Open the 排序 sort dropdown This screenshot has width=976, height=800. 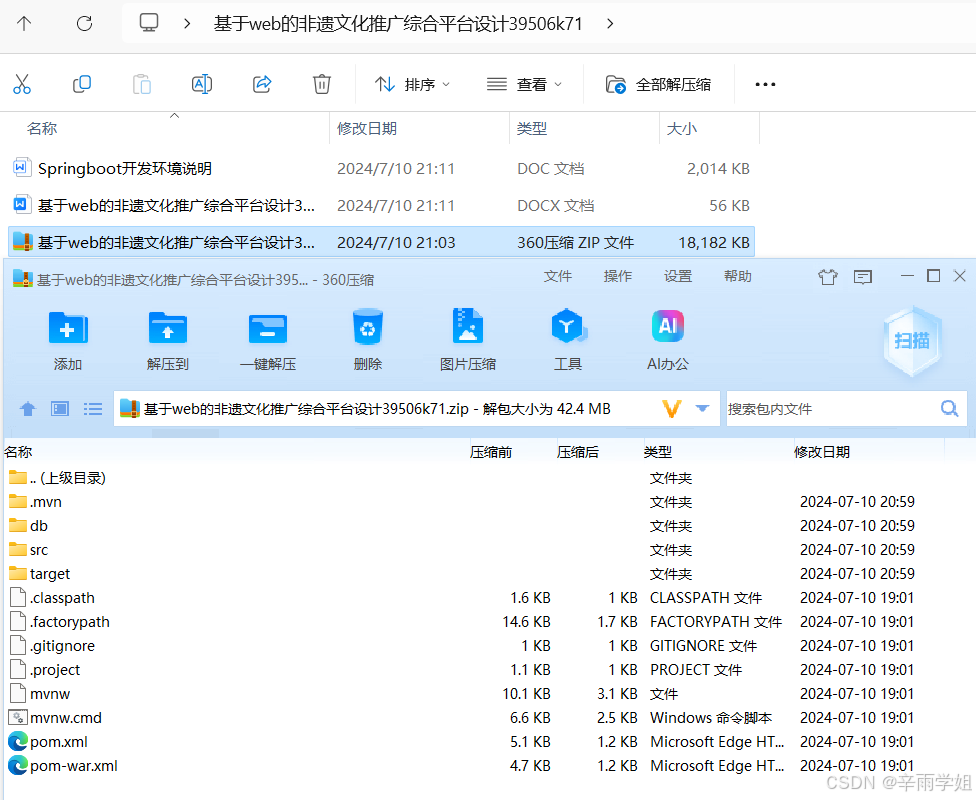(x=412, y=85)
